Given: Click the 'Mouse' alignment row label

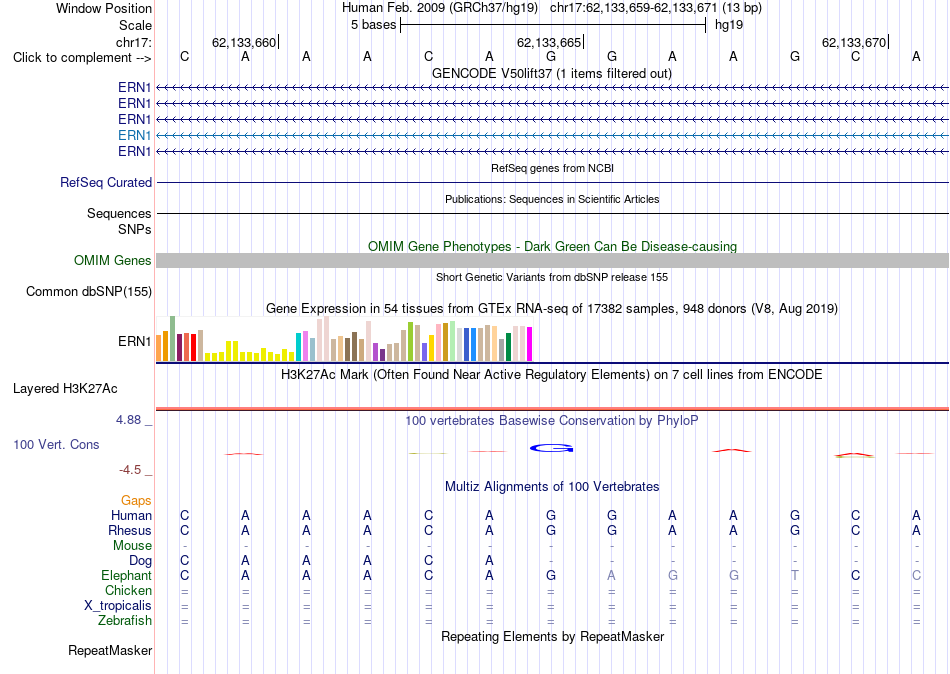Looking at the screenshot, I should pos(132,546).
